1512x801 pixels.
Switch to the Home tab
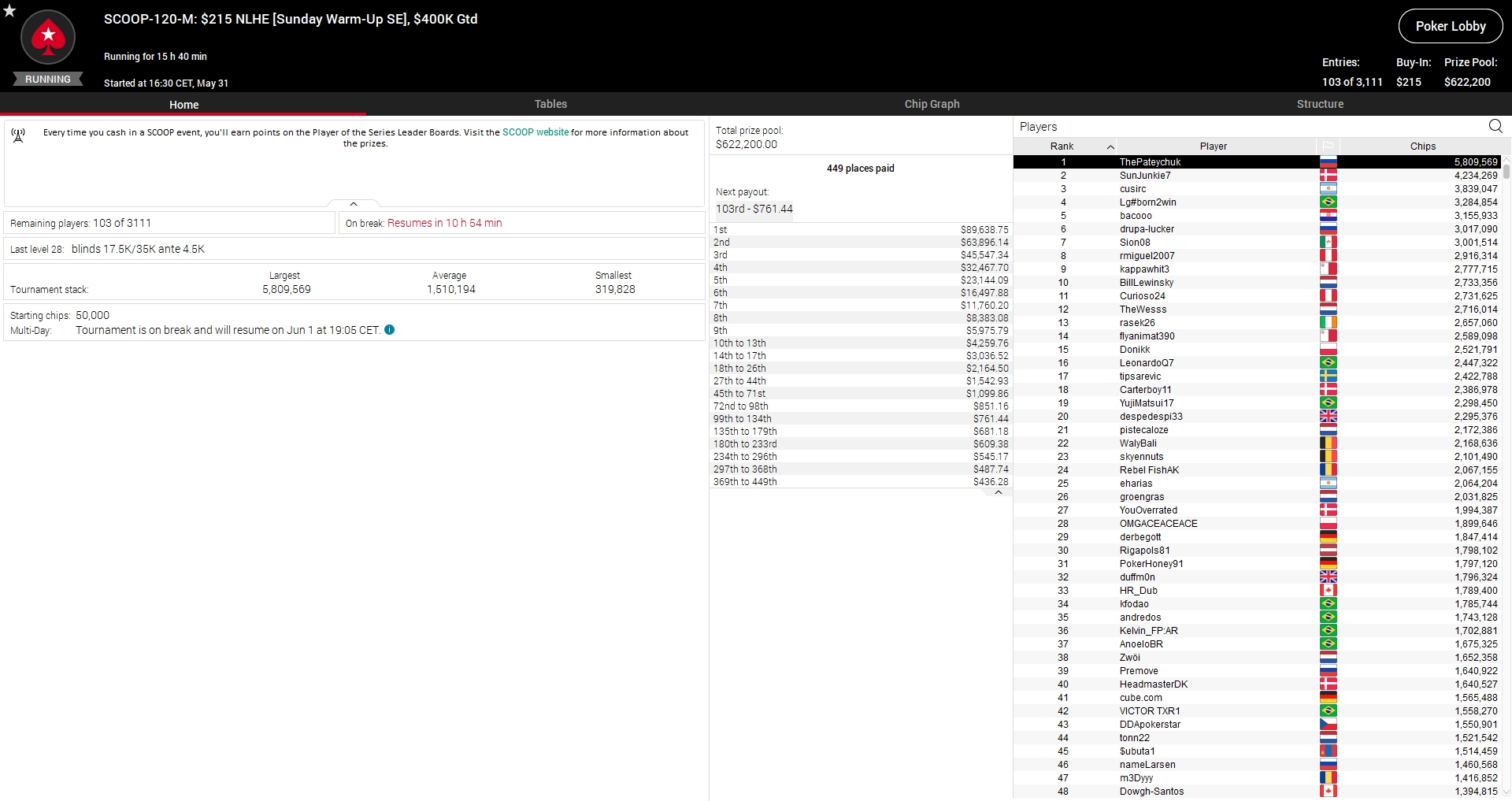[x=183, y=104]
